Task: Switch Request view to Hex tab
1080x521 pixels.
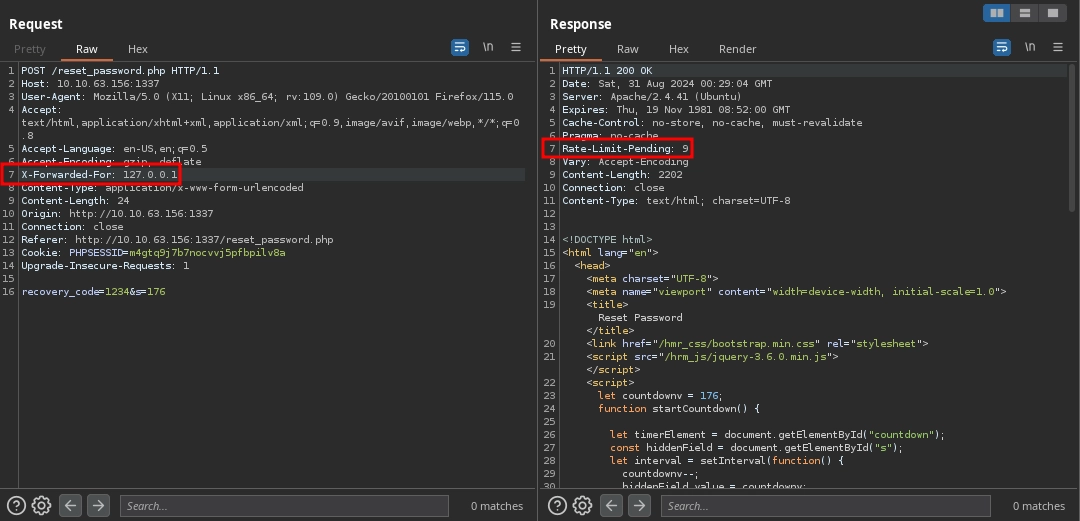Action: [x=138, y=49]
